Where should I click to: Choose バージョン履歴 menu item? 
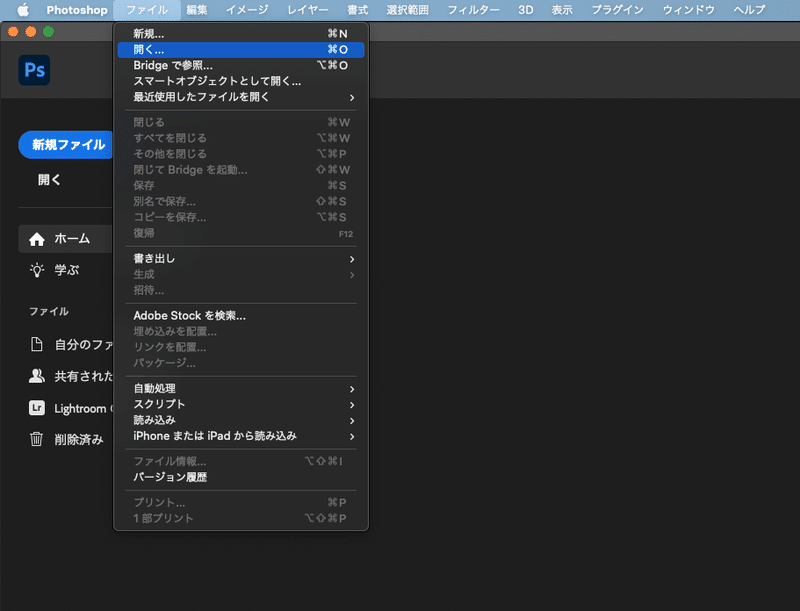click(241, 477)
